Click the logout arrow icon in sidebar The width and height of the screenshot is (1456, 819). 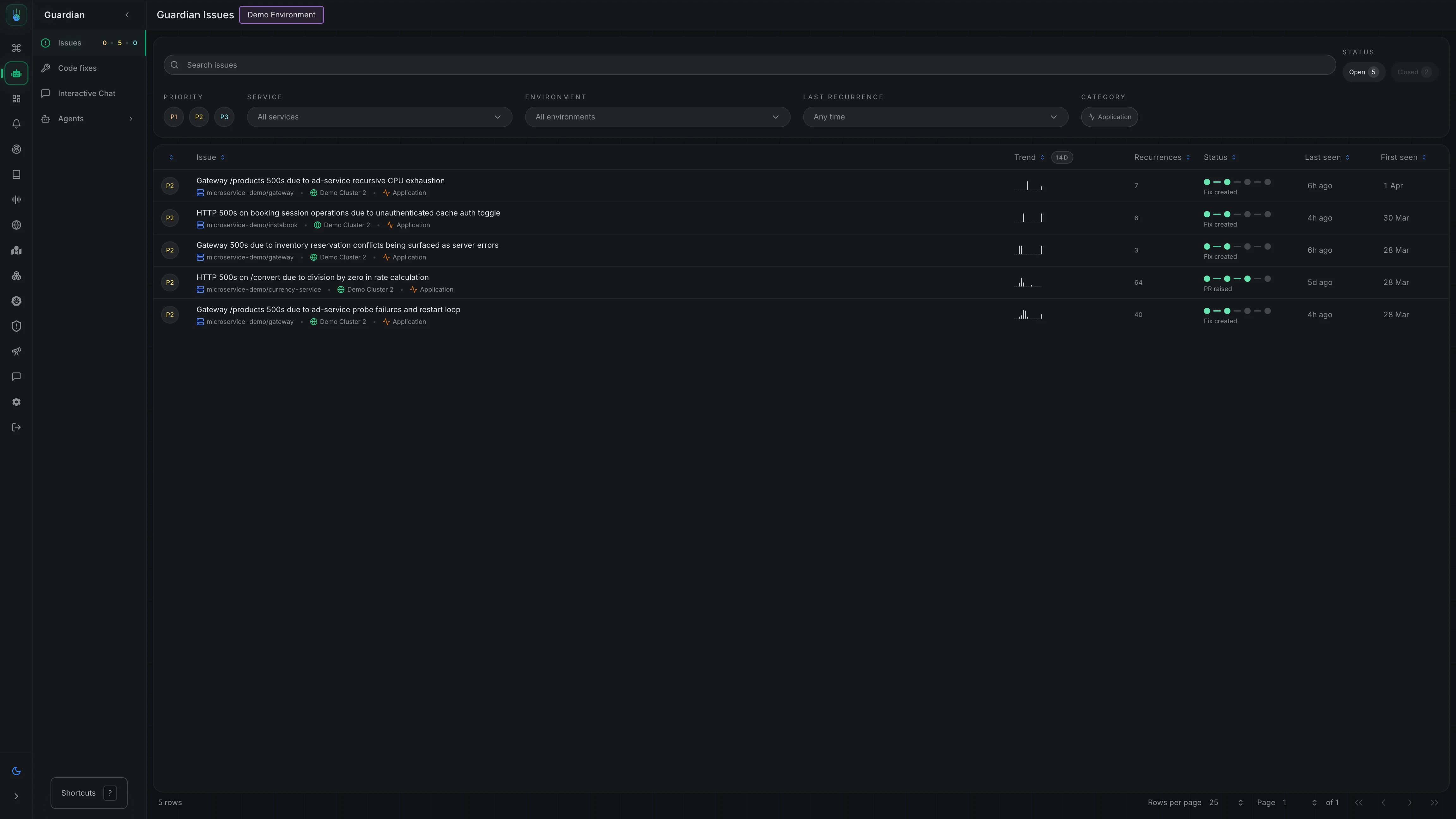[x=16, y=427]
